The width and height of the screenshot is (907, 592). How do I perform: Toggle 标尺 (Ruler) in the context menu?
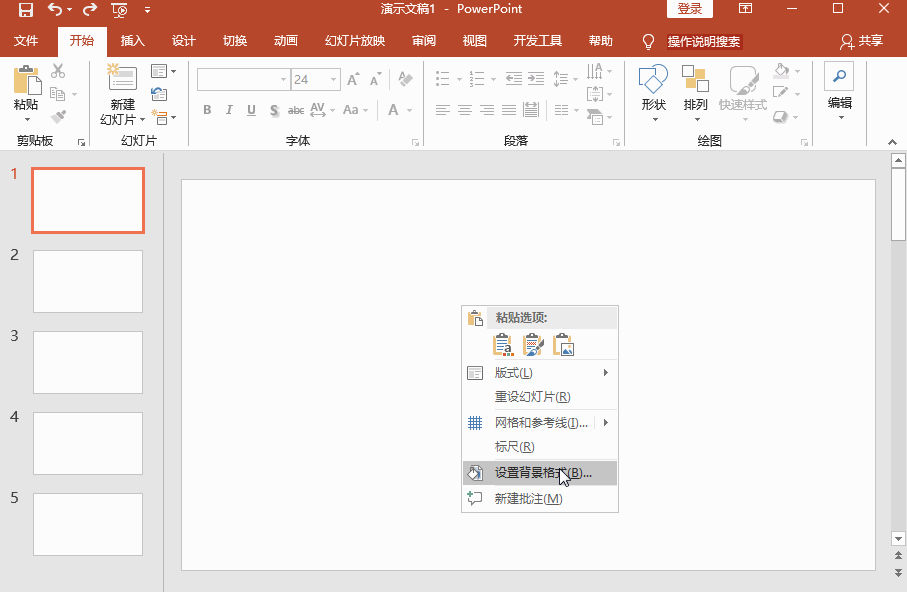[x=514, y=447]
